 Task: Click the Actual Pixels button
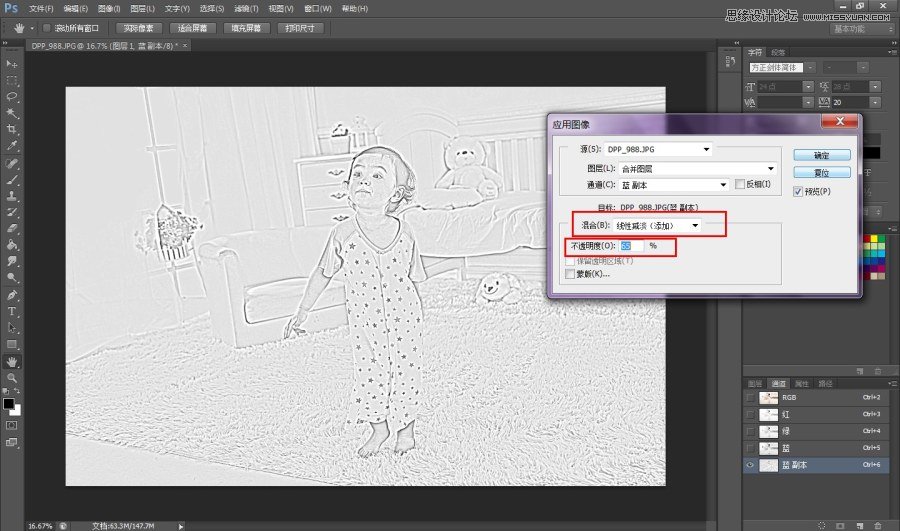(x=139, y=28)
